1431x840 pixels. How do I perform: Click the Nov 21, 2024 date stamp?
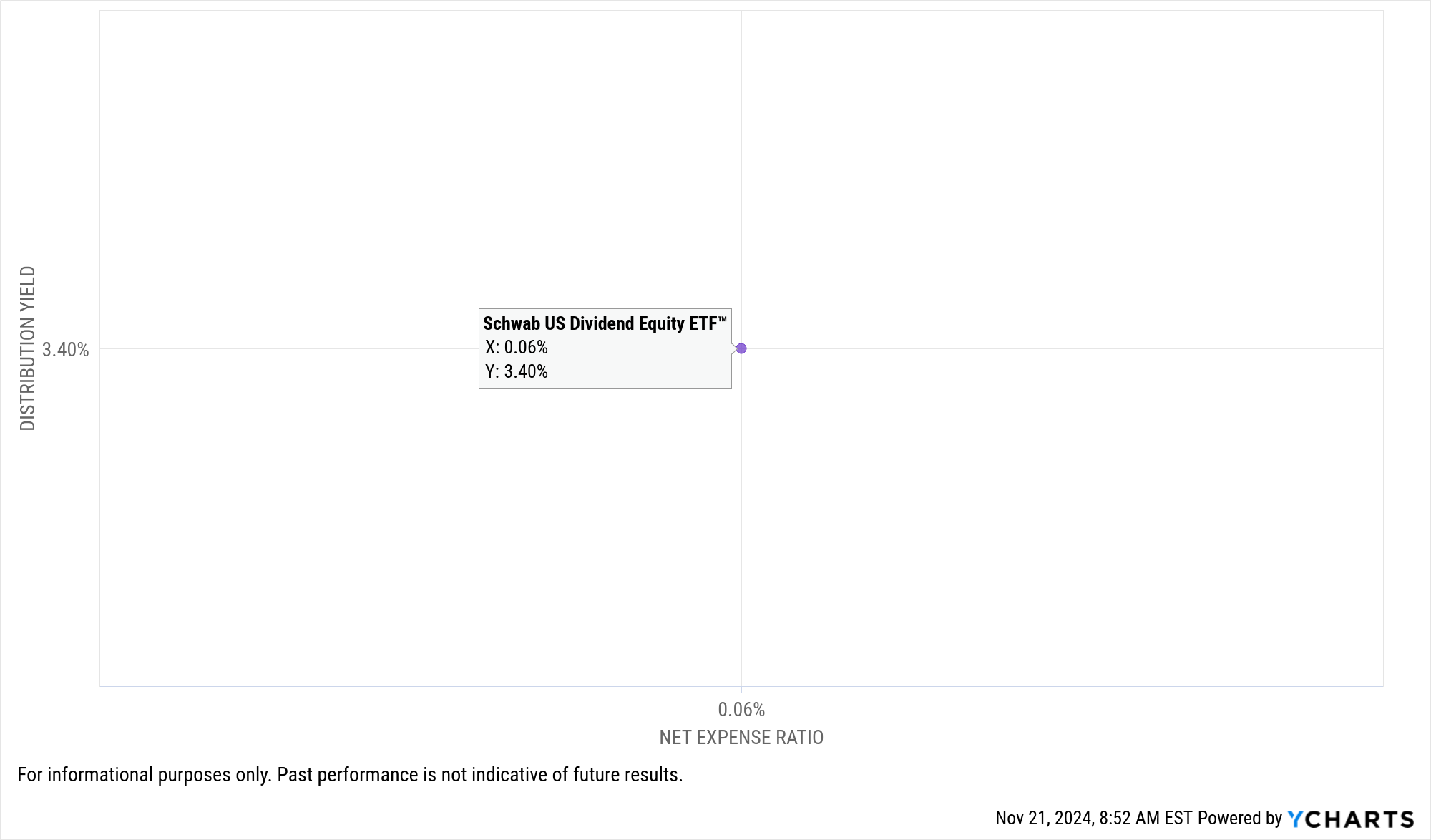[1043, 818]
